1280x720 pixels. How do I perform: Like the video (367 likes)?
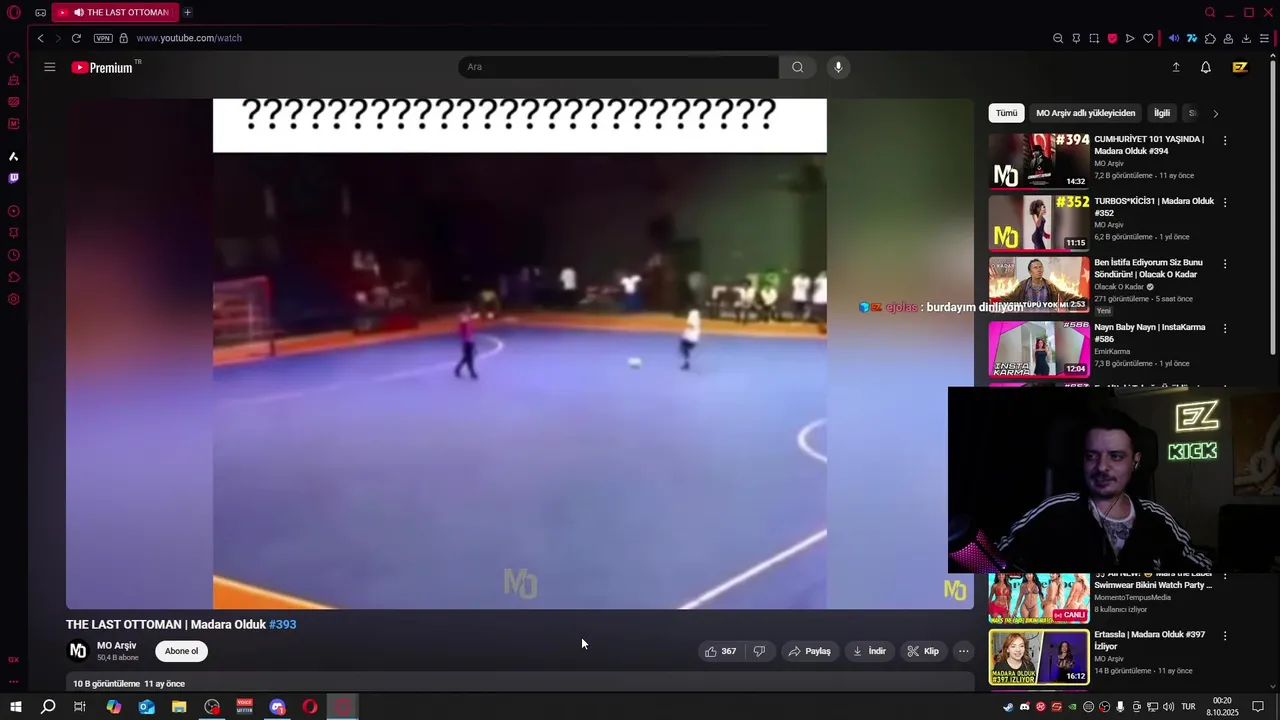point(720,651)
